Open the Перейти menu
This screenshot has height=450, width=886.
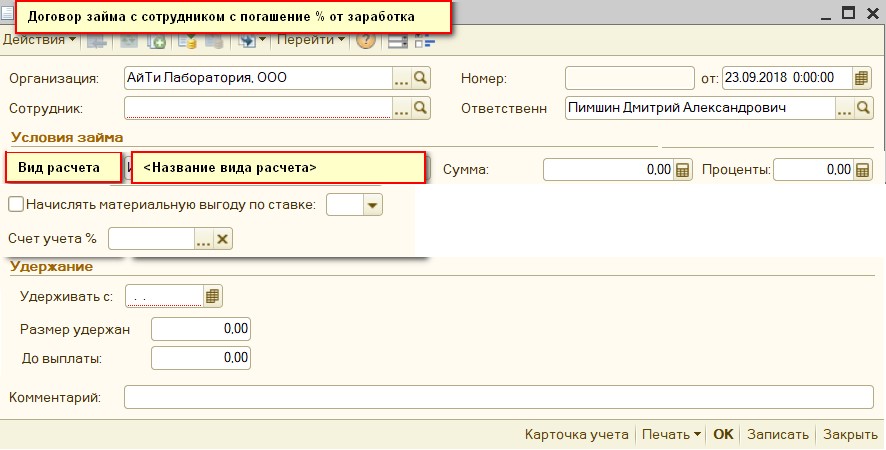click(x=310, y=40)
